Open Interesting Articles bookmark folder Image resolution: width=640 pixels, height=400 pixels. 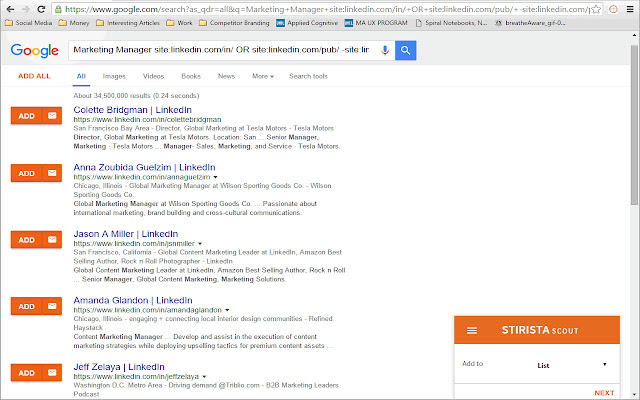[x=128, y=23]
